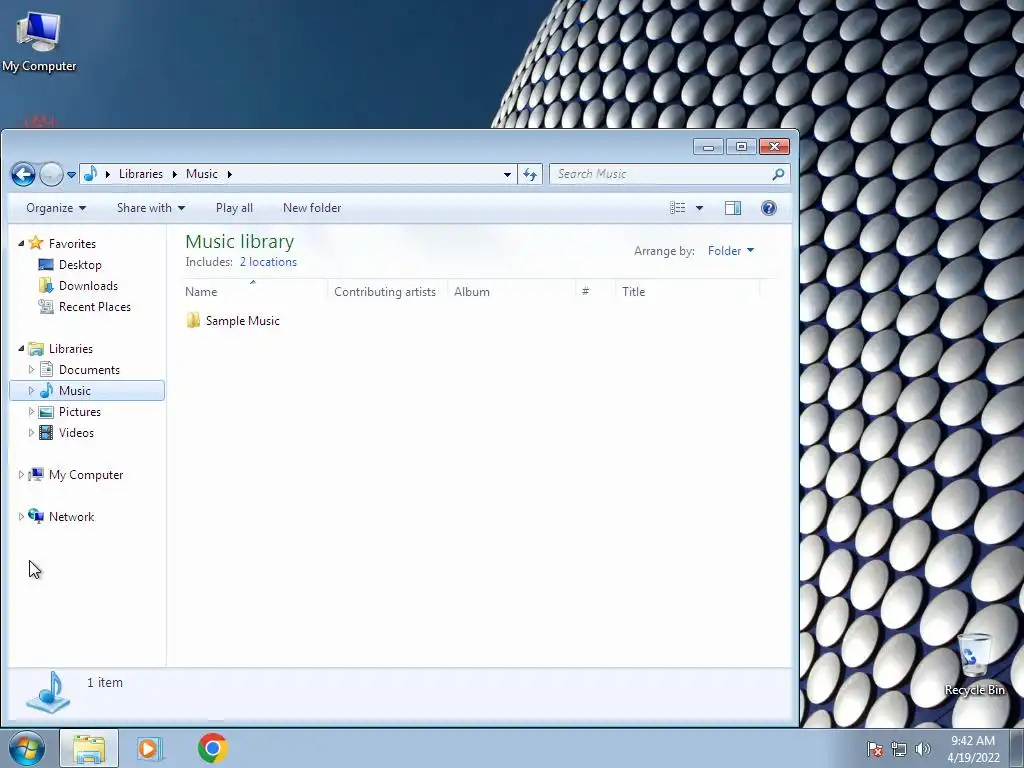The height and width of the screenshot is (768, 1024).
Task: Sort by the Name column header
Action: tap(255, 291)
